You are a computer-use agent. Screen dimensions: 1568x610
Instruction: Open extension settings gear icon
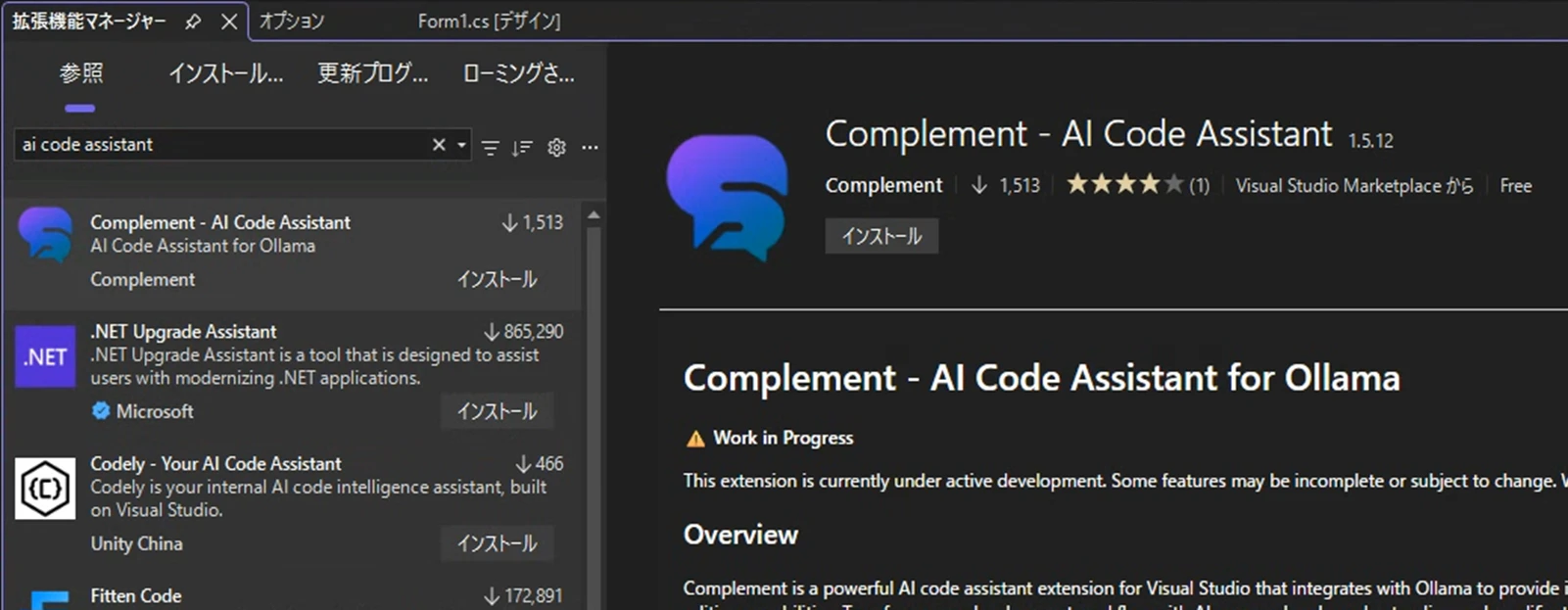pyautogui.click(x=556, y=147)
